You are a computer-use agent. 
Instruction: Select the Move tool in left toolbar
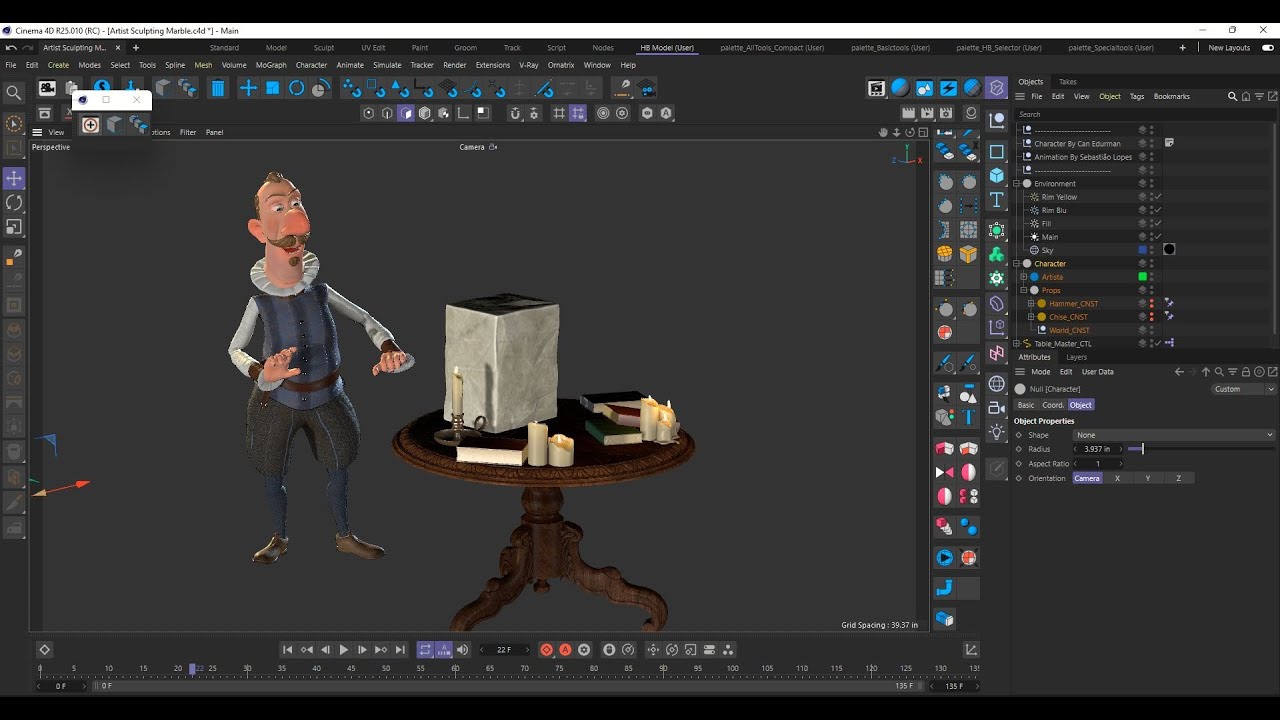click(x=14, y=178)
